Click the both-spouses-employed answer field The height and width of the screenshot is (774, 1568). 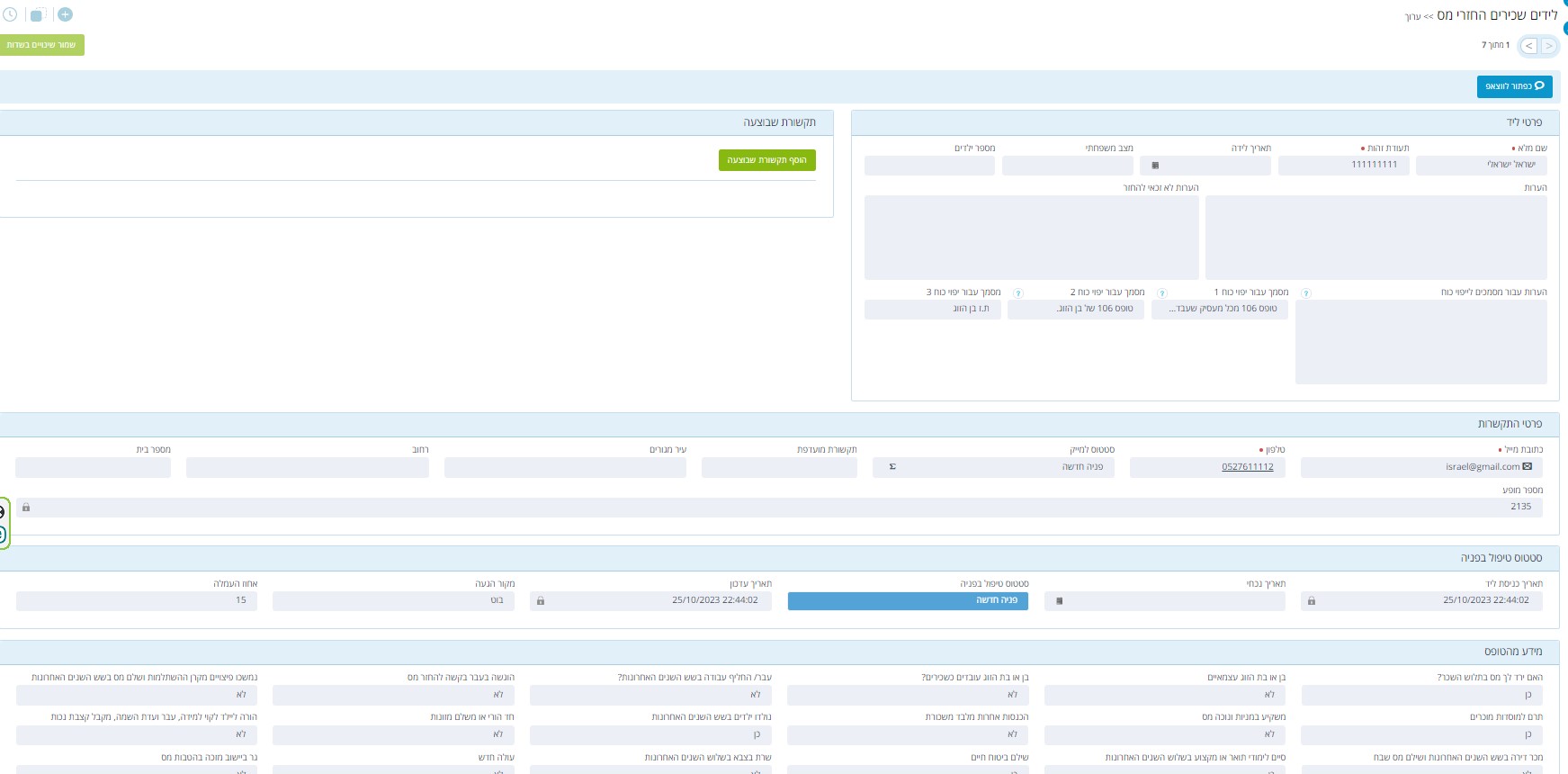[908, 695]
